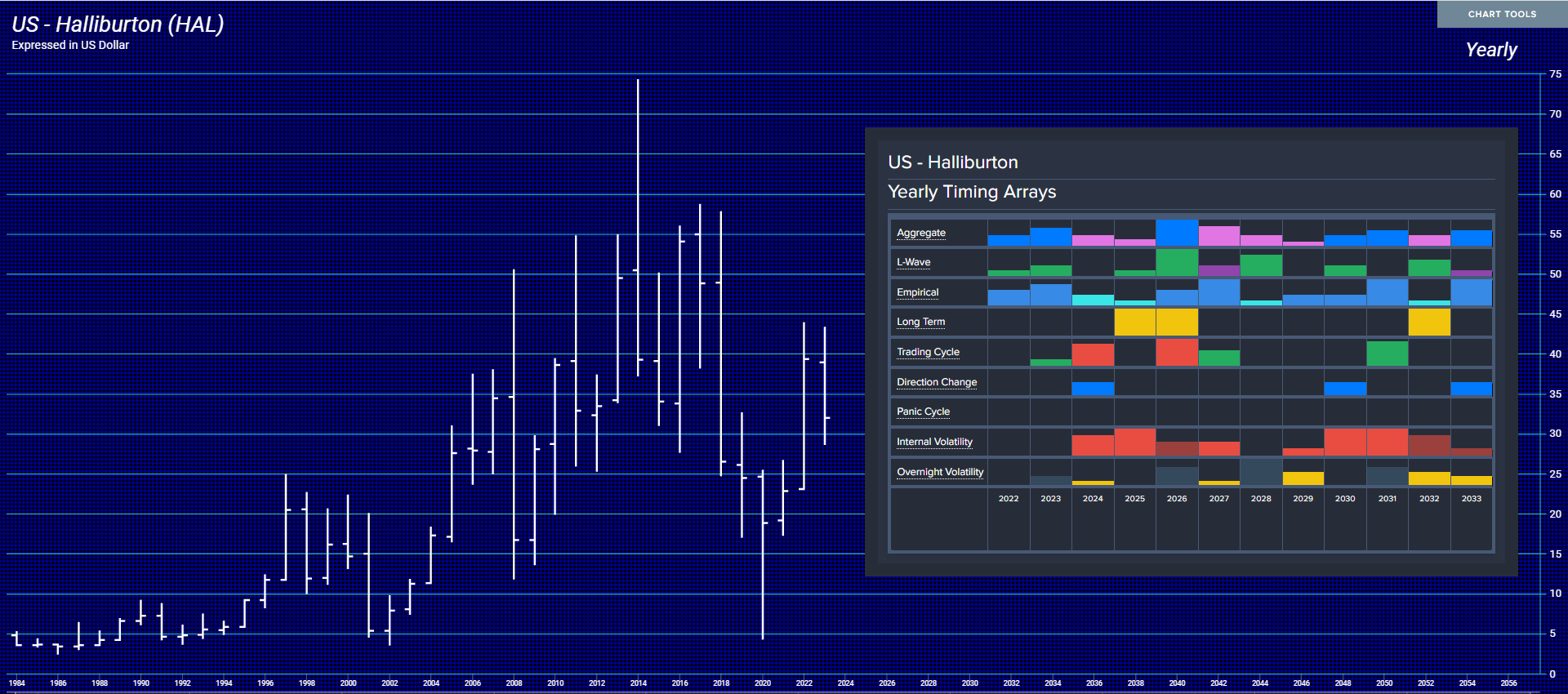Select the green L-Wave bar for 2026
The image size is (1568, 694).
(1177, 263)
